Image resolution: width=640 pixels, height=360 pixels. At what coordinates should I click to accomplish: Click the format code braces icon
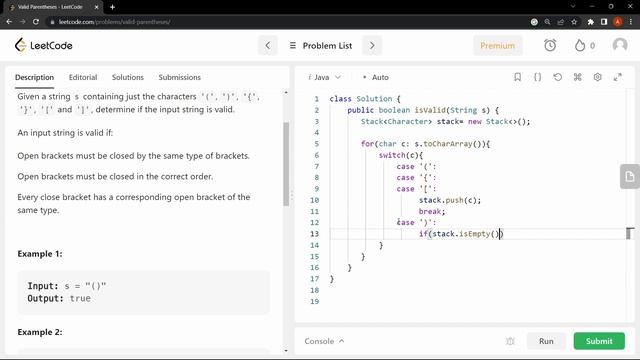538,77
